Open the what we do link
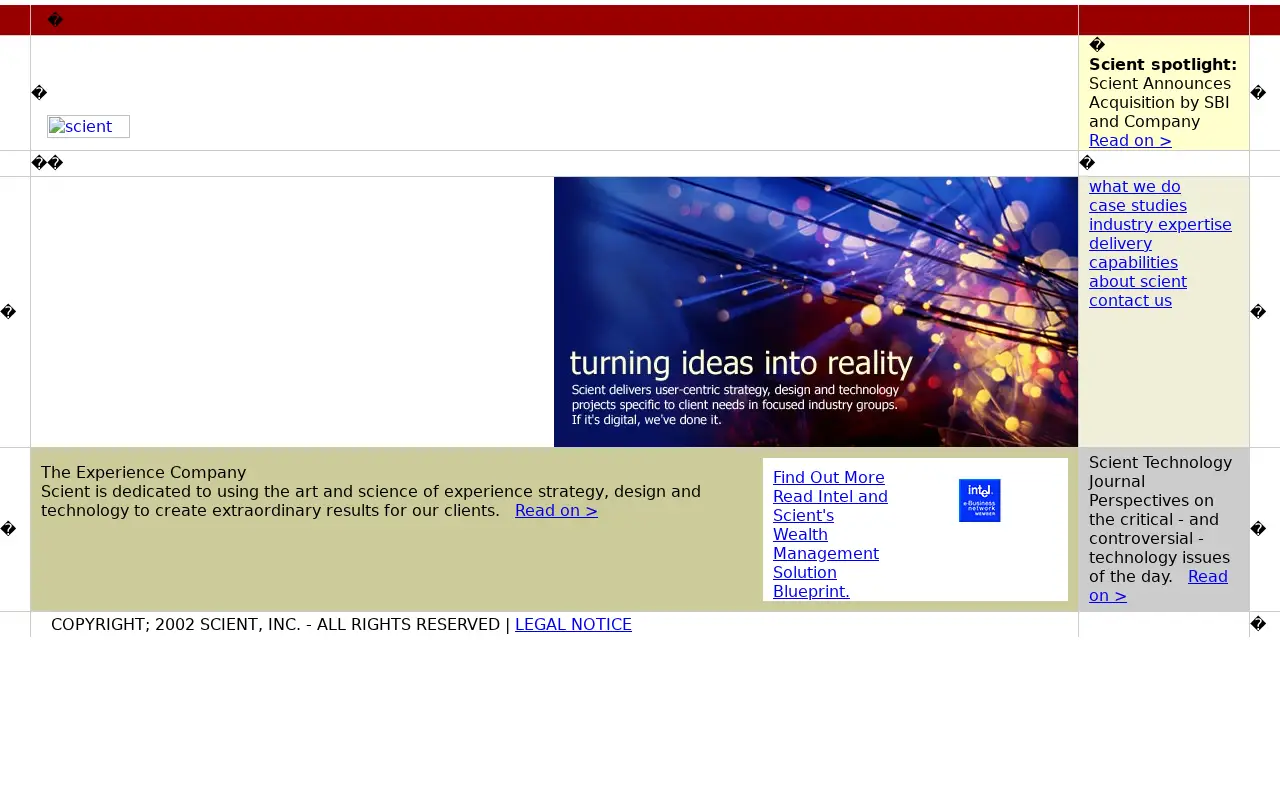1280x800 pixels. pyautogui.click(x=1134, y=187)
